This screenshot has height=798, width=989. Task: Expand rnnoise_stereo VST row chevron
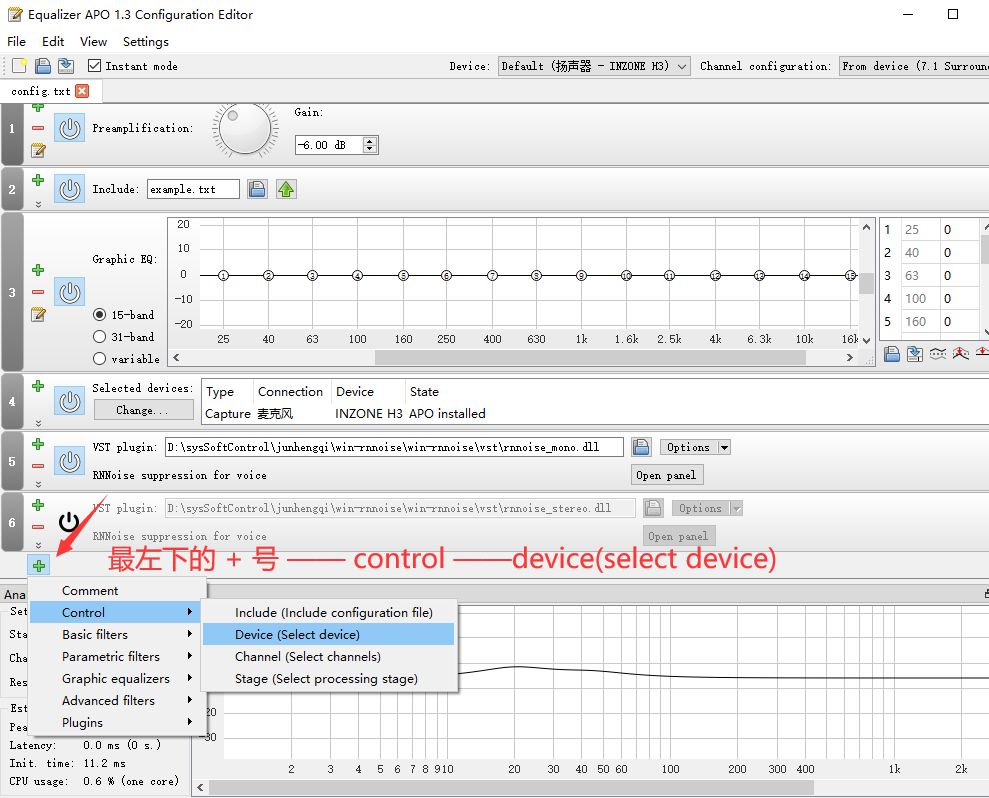[x=38, y=544]
